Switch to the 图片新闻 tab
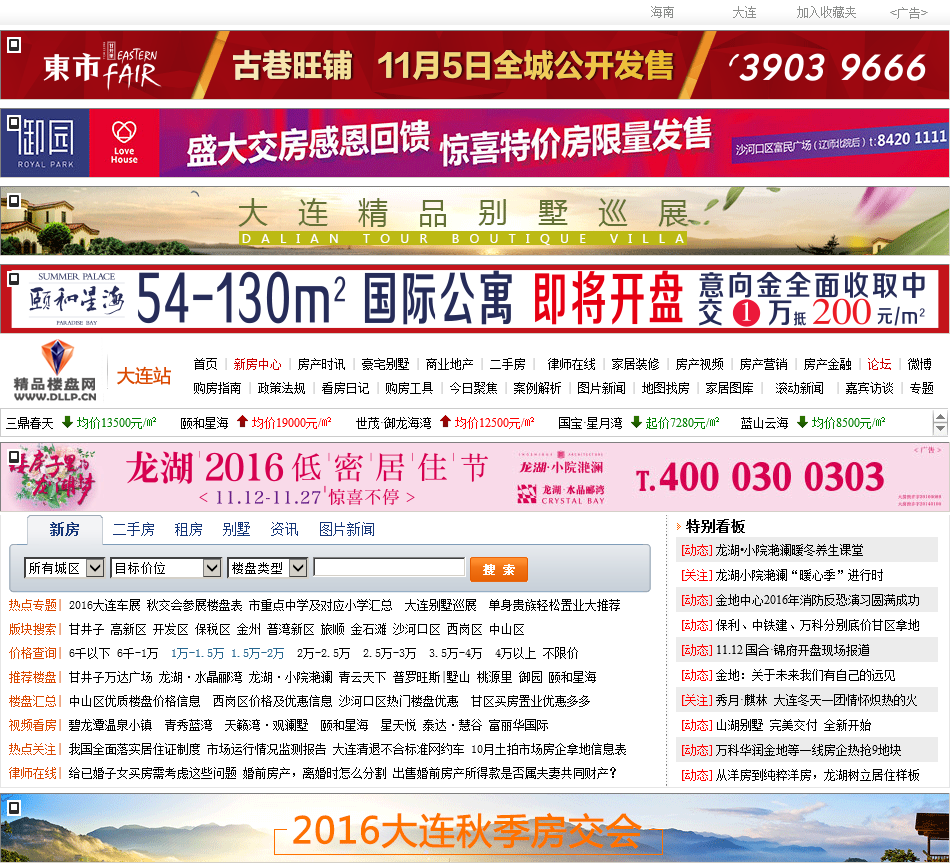 click(347, 530)
